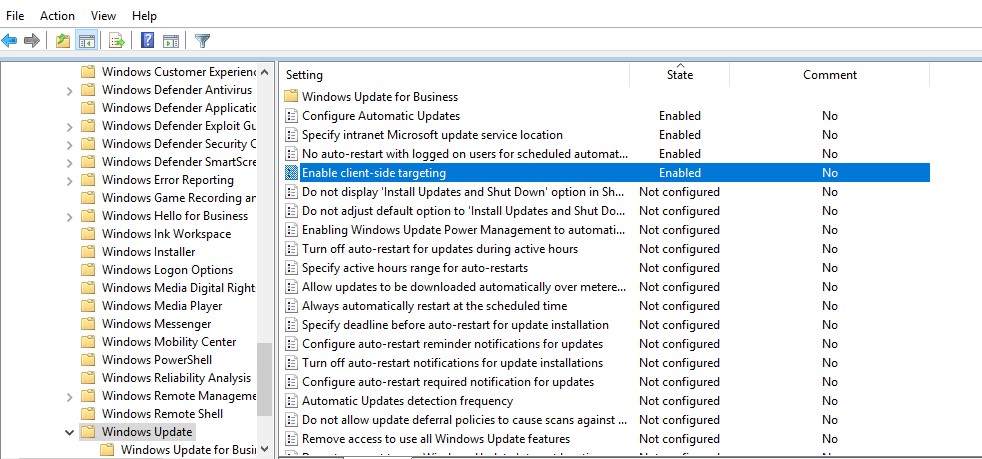Sort by the State column header
The width and height of the screenshot is (982, 459).
pos(679,75)
